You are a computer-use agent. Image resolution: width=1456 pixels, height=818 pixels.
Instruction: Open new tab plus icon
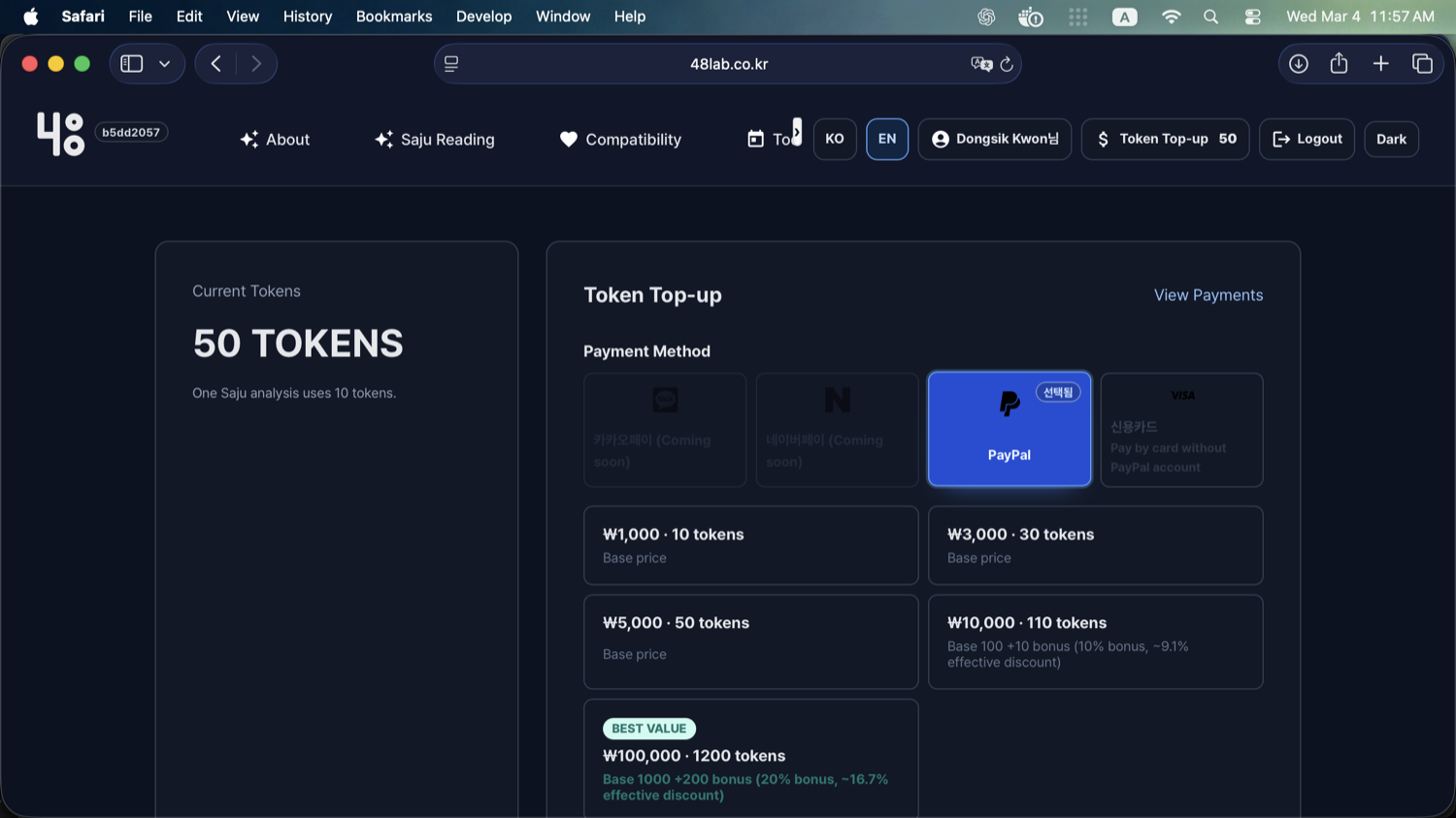[x=1380, y=64]
